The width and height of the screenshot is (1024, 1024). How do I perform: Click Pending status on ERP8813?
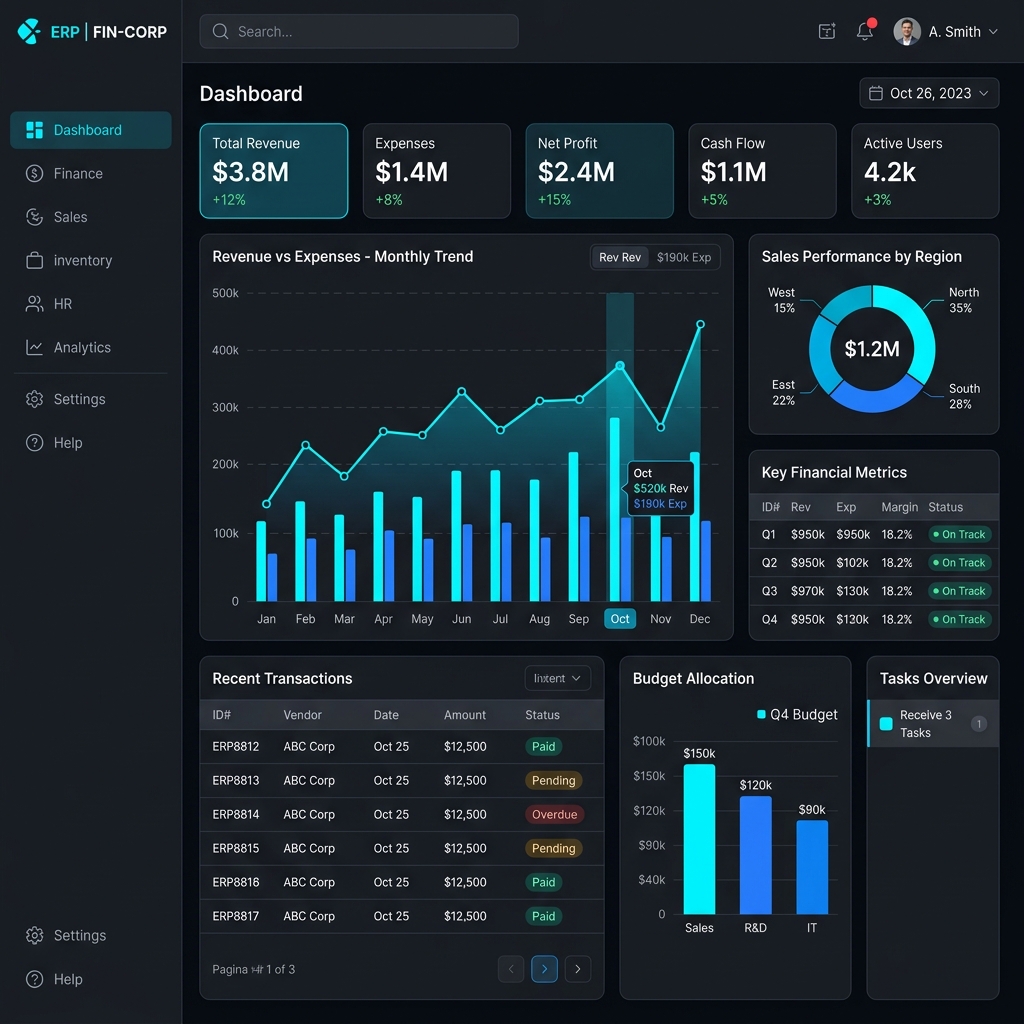pos(553,780)
